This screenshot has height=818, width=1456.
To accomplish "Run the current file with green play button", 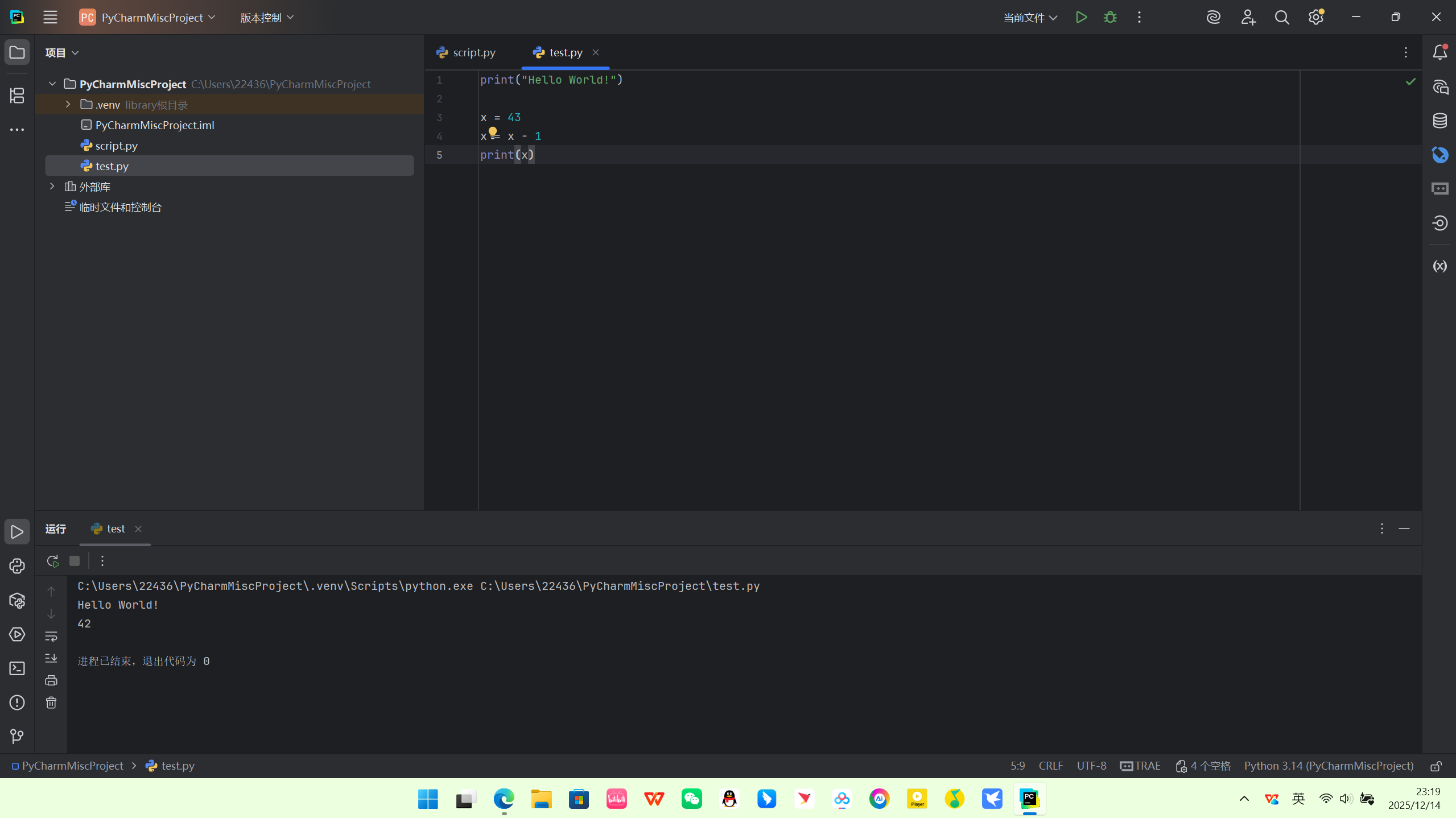I will (1081, 17).
